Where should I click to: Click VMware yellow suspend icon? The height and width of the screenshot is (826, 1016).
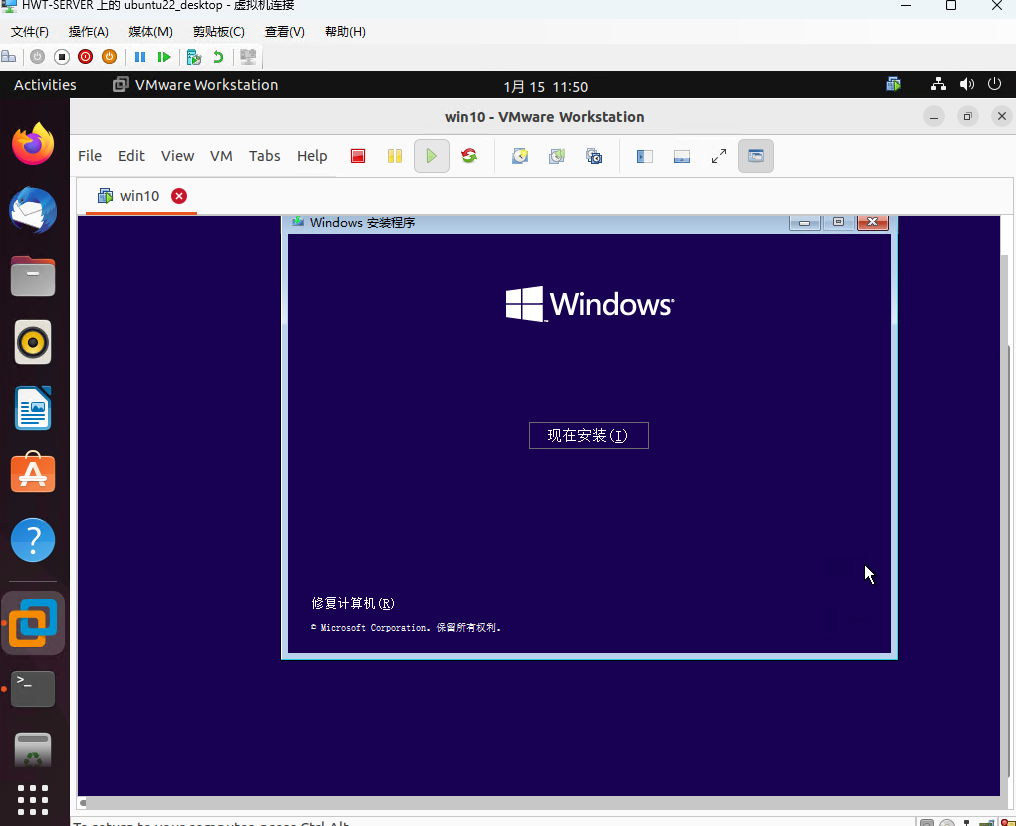(x=395, y=156)
